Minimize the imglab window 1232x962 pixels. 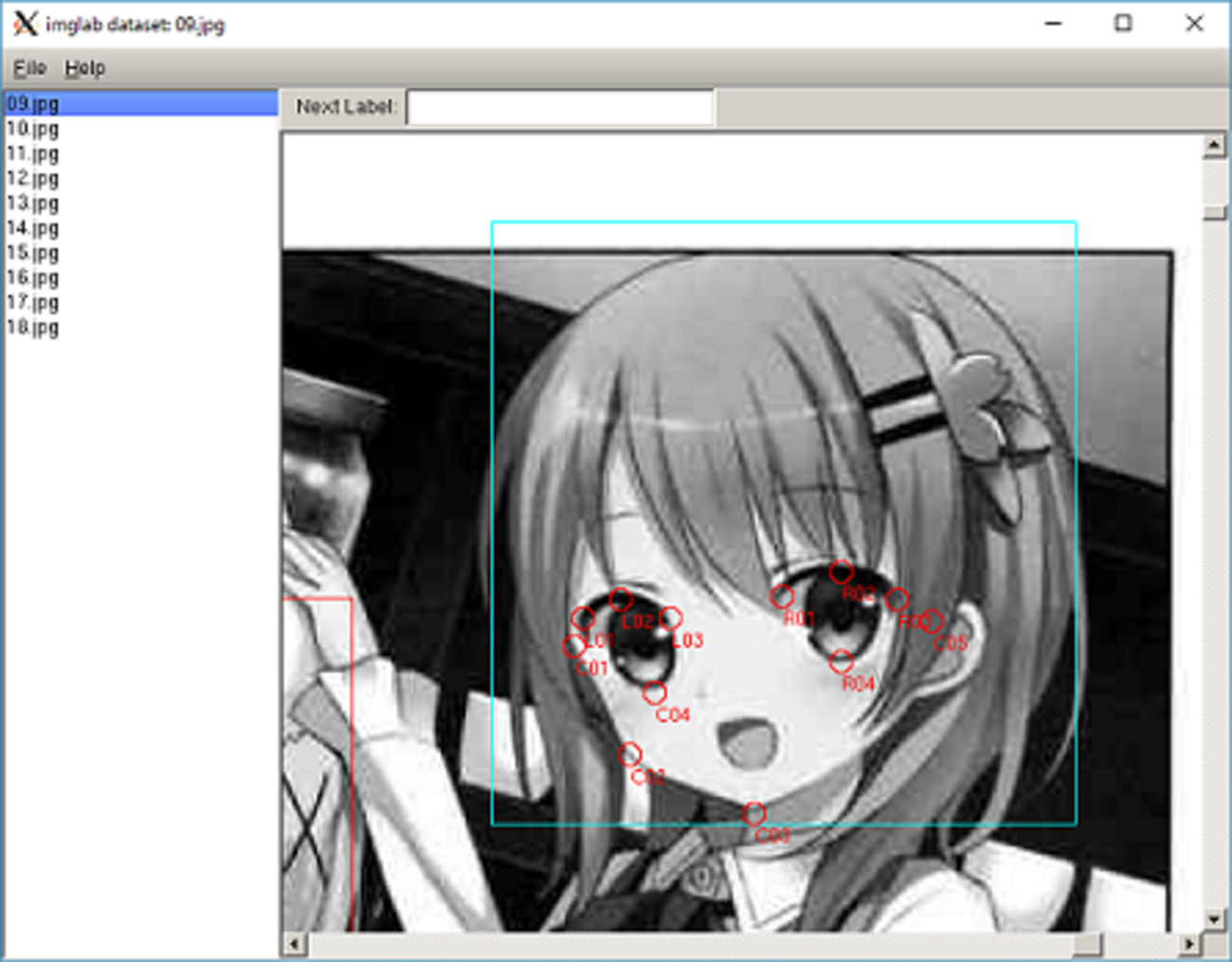(1053, 24)
